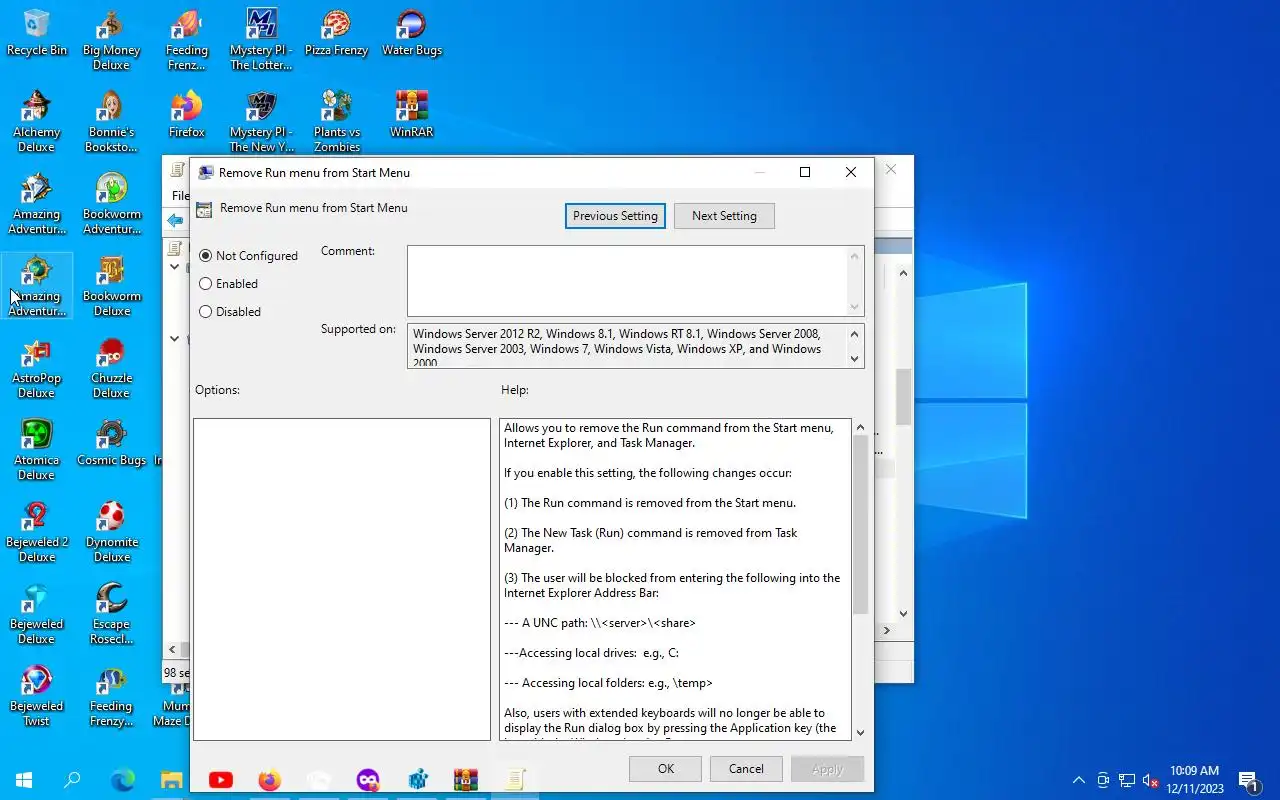Select the Dynomite Deluxe desktop icon
This screenshot has width=1280, height=800.
point(111,532)
